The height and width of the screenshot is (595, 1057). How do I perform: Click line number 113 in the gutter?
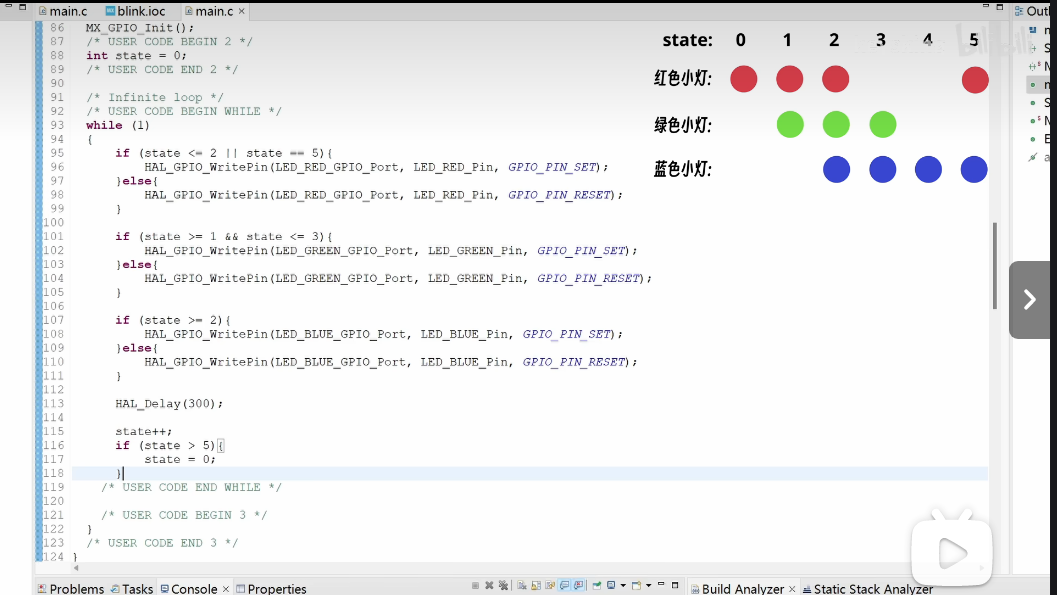(x=54, y=404)
